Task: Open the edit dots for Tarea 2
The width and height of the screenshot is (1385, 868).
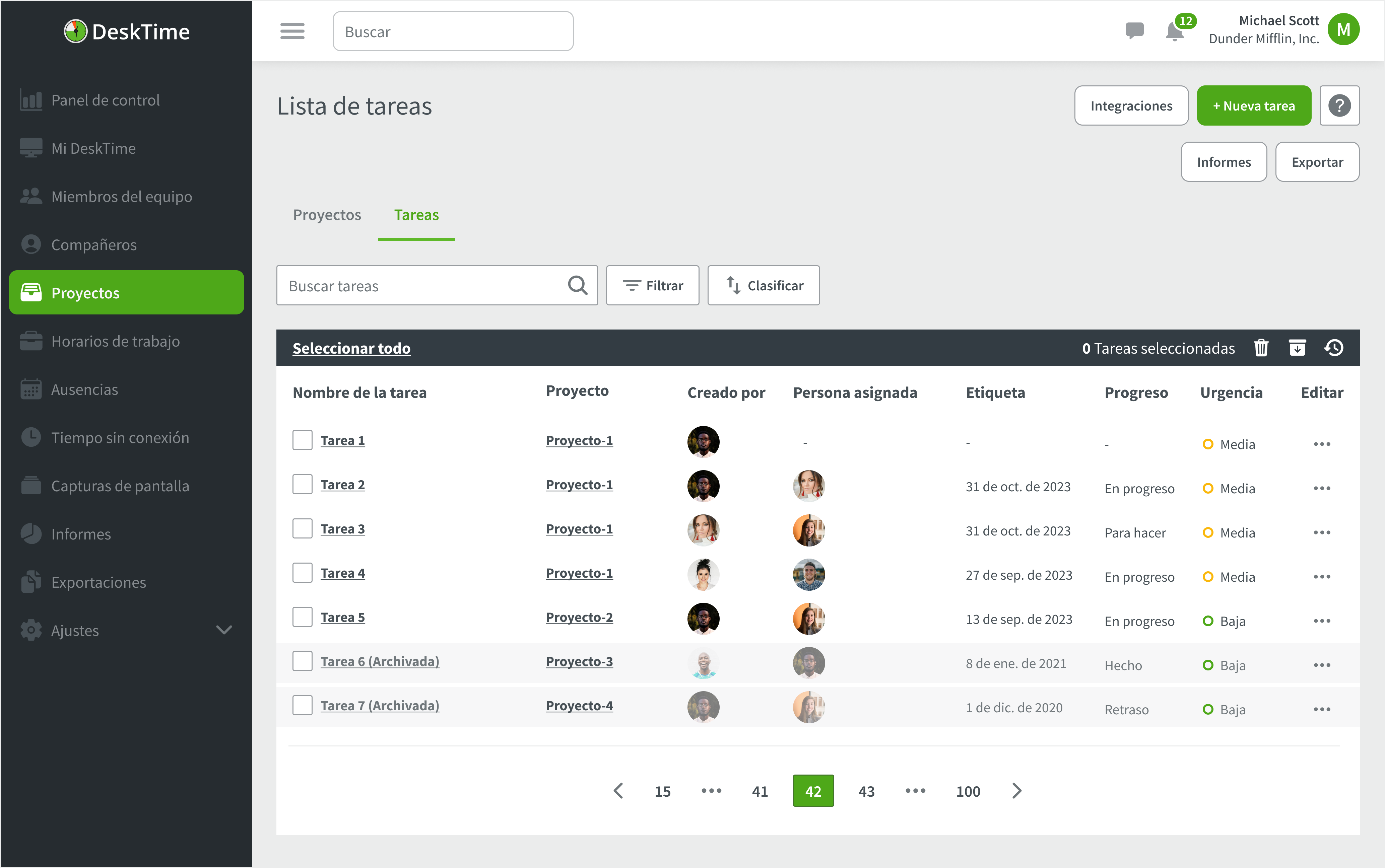Action: click(1321, 488)
